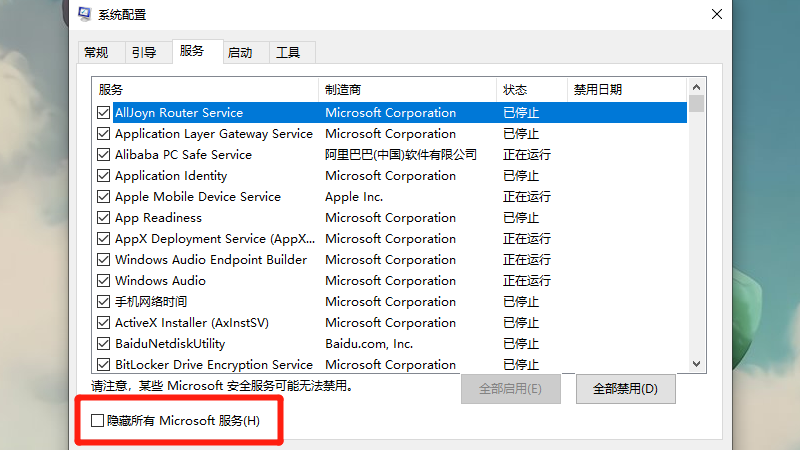Click the scrollbar up arrow in services list
Screen dimensions: 800x450
click(697, 87)
